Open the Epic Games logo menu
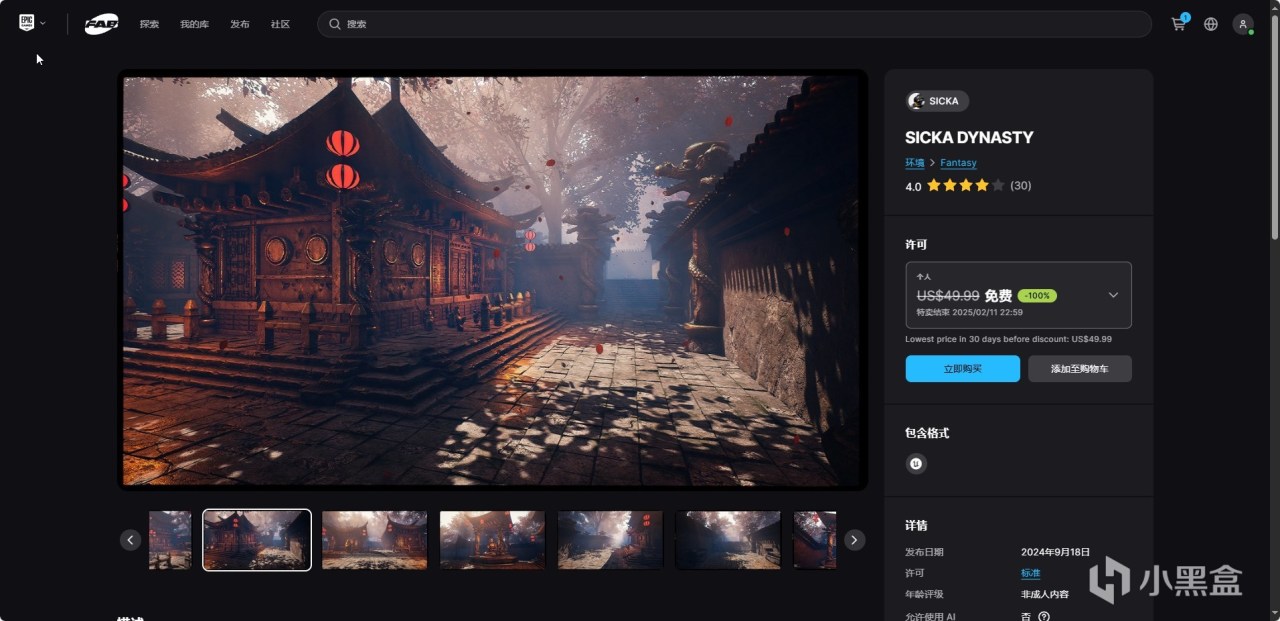 click(x=26, y=23)
